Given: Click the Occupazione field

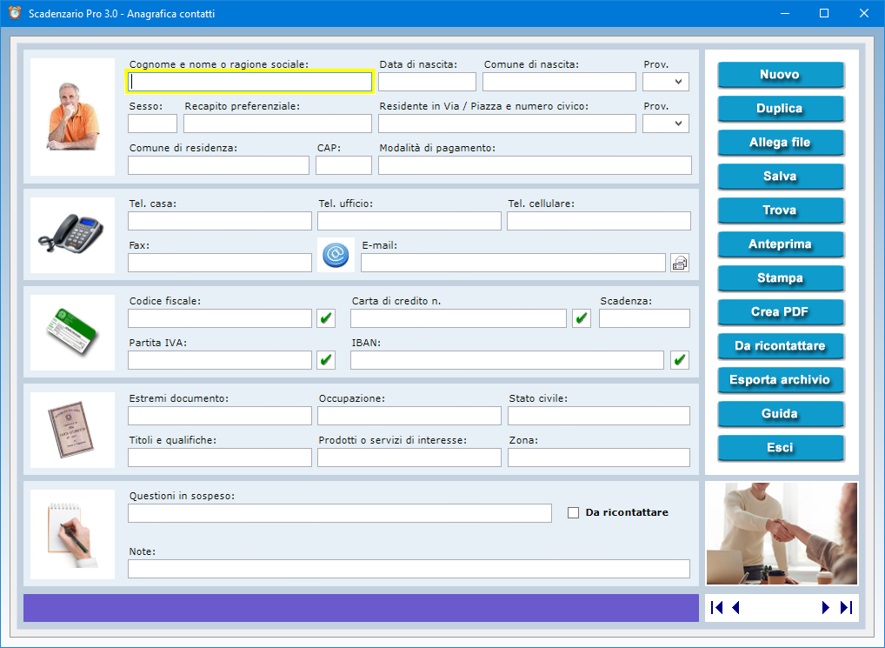Looking at the screenshot, I should point(409,415).
